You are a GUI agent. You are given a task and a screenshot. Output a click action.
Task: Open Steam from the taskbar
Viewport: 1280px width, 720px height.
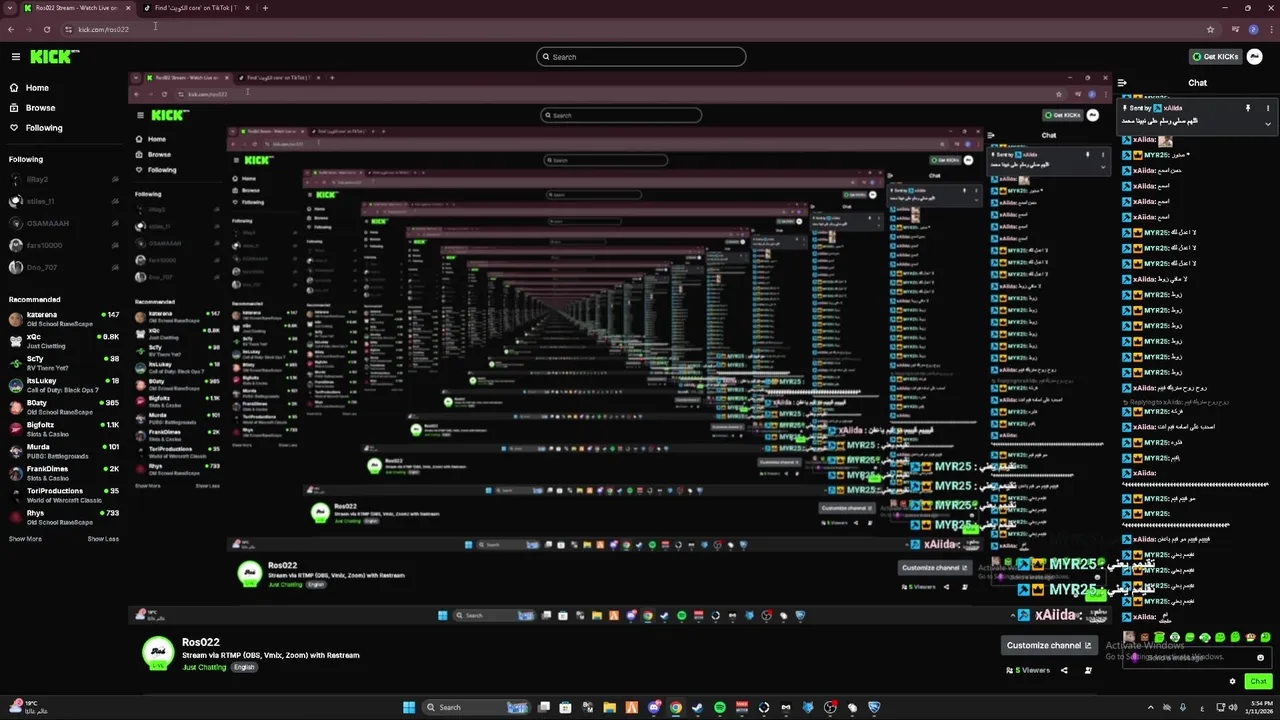click(x=698, y=707)
